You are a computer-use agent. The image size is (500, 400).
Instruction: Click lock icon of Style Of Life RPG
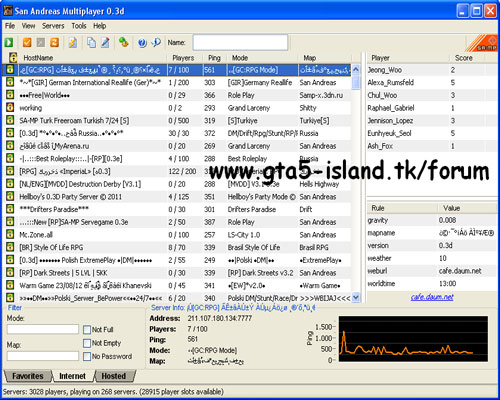click(10, 247)
